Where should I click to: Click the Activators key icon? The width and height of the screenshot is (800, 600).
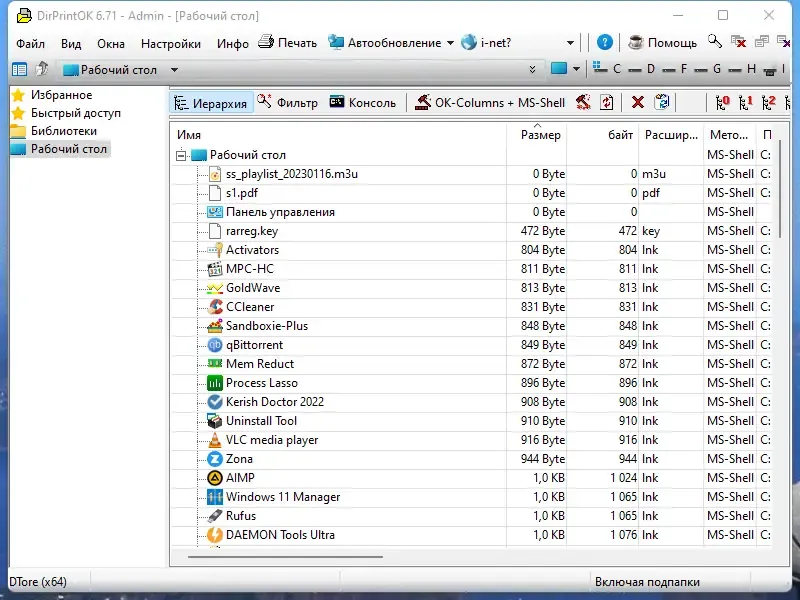pyautogui.click(x=215, y=250)
